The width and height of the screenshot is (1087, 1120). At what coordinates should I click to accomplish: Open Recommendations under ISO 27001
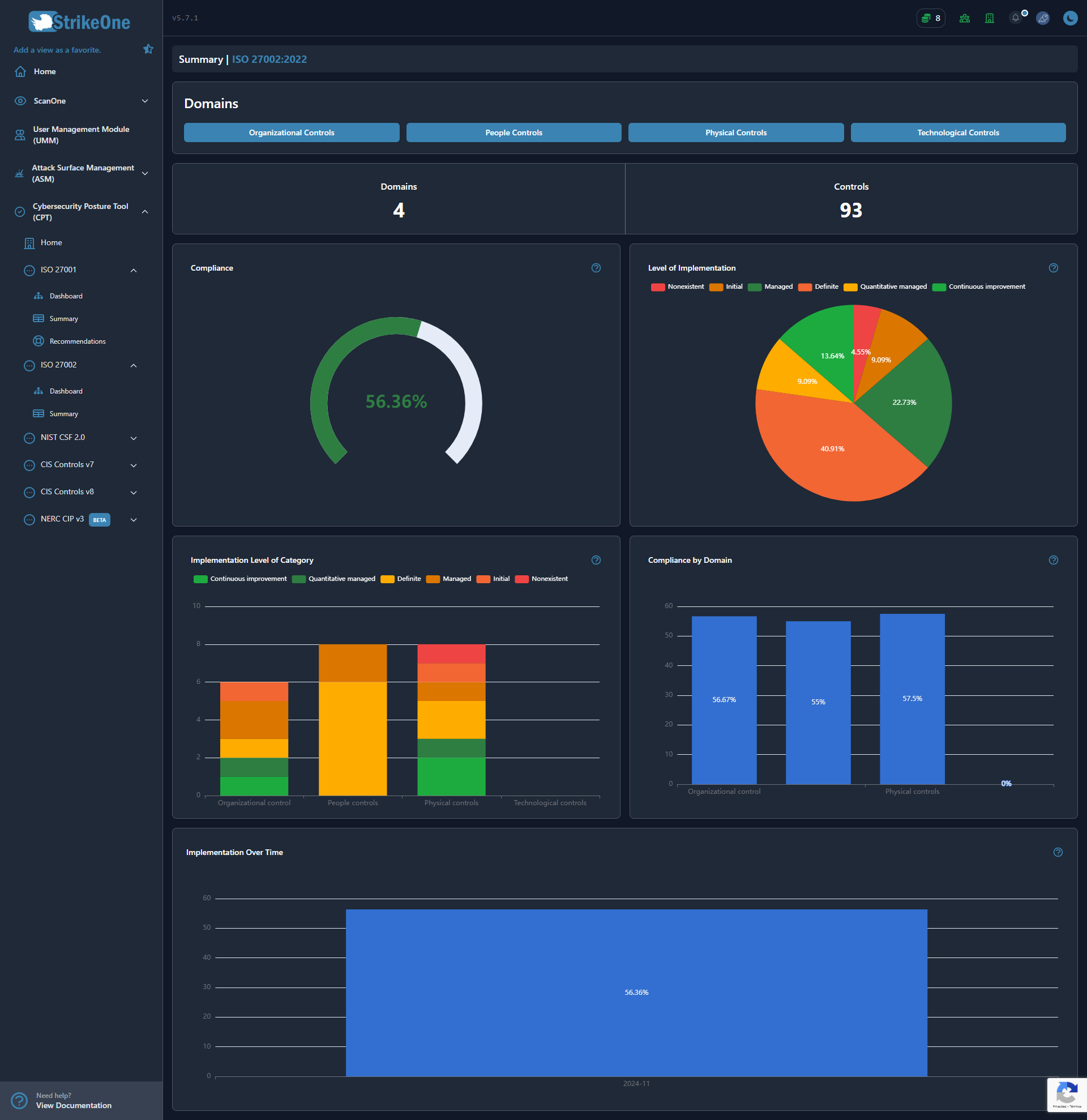coord(78,341)
